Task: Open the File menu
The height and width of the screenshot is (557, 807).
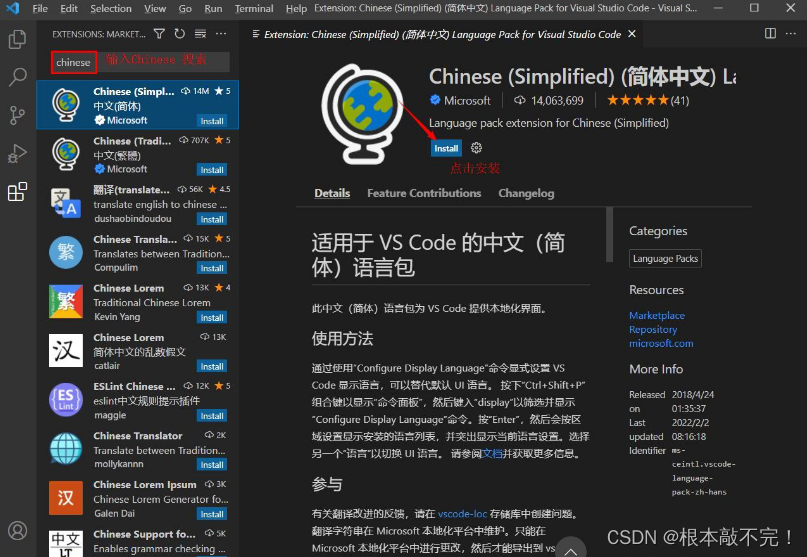Action: click(40, 9)
